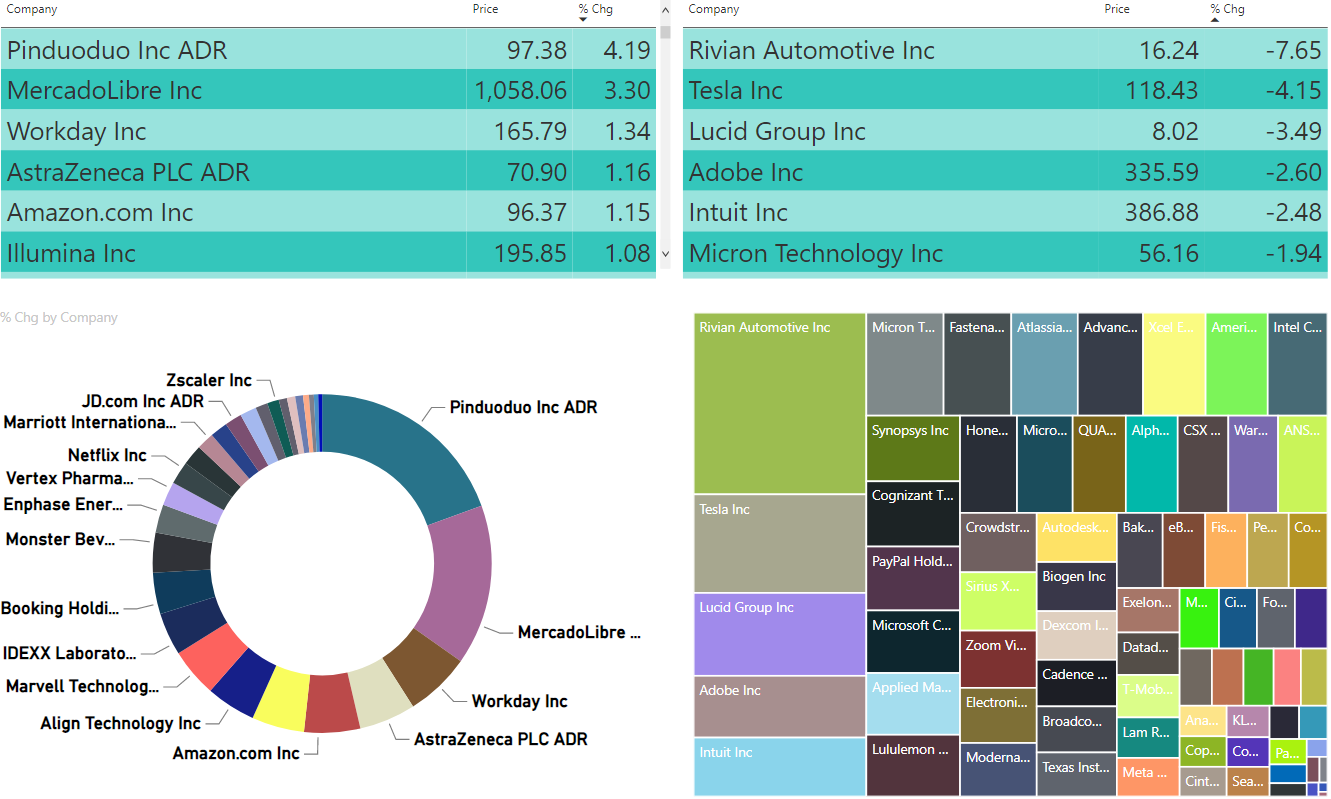The width and height of the screenshot is (1331, 799).
Task: Sort losers table by Company header
Action: point(714,10)
